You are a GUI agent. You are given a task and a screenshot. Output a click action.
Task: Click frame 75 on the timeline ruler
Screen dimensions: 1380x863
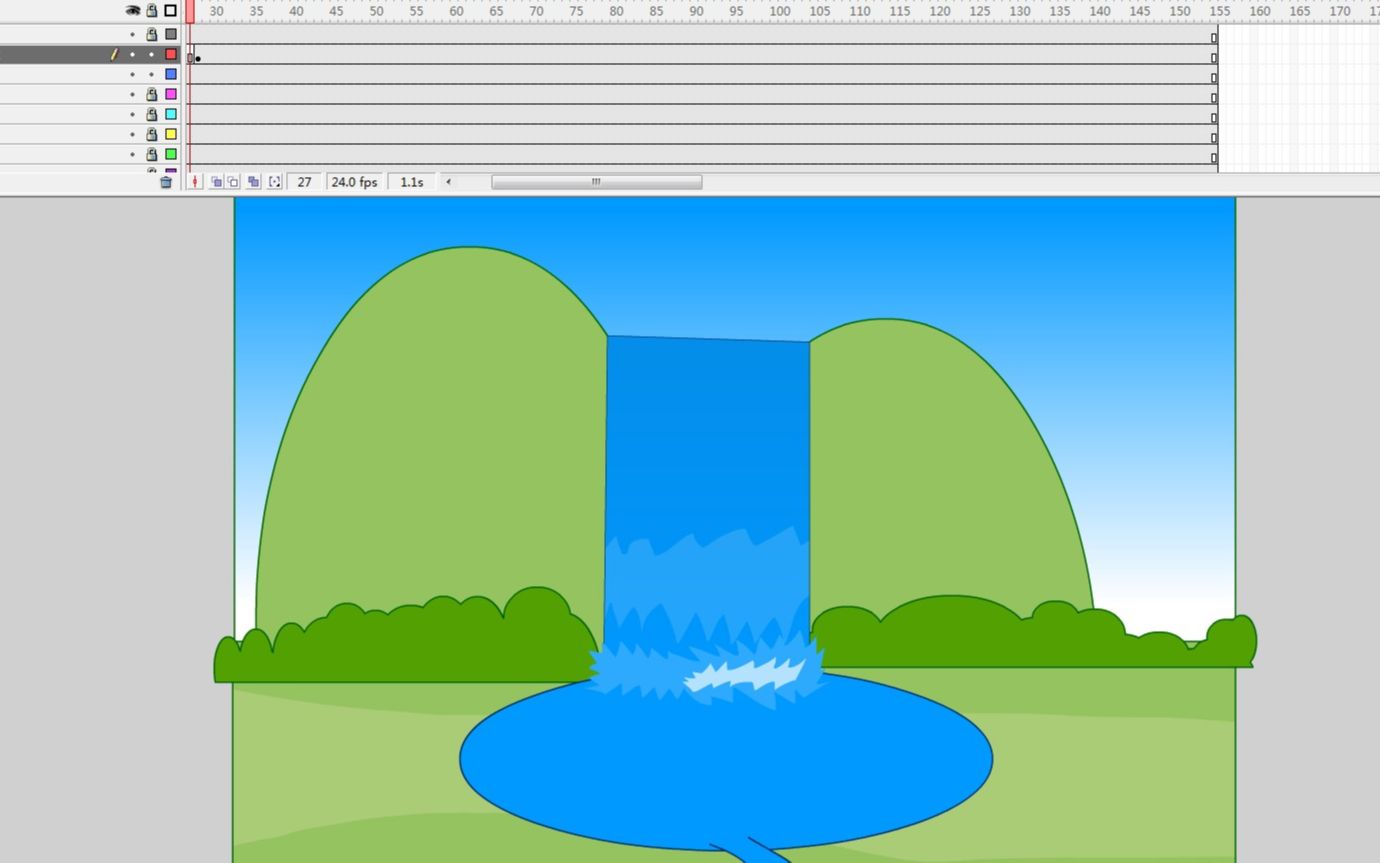(x=577, y=11)
